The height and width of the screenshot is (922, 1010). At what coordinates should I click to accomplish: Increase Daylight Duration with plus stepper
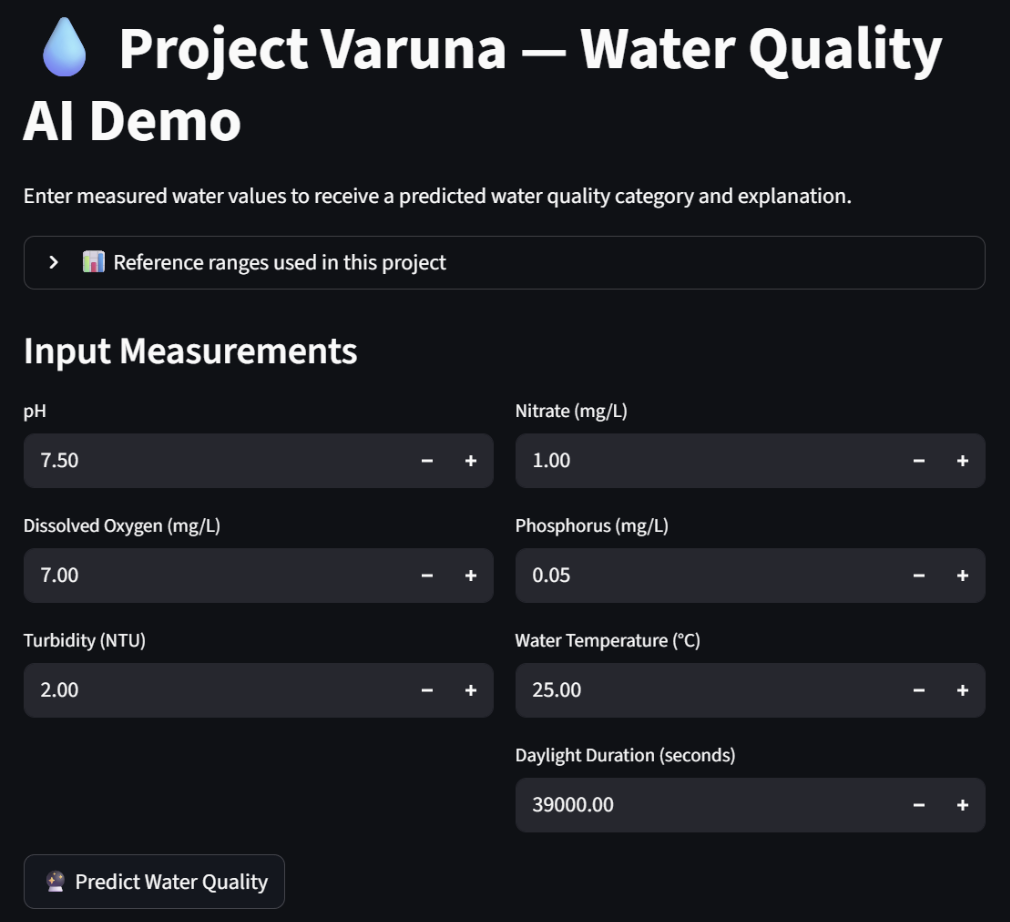tap(962, 805)
